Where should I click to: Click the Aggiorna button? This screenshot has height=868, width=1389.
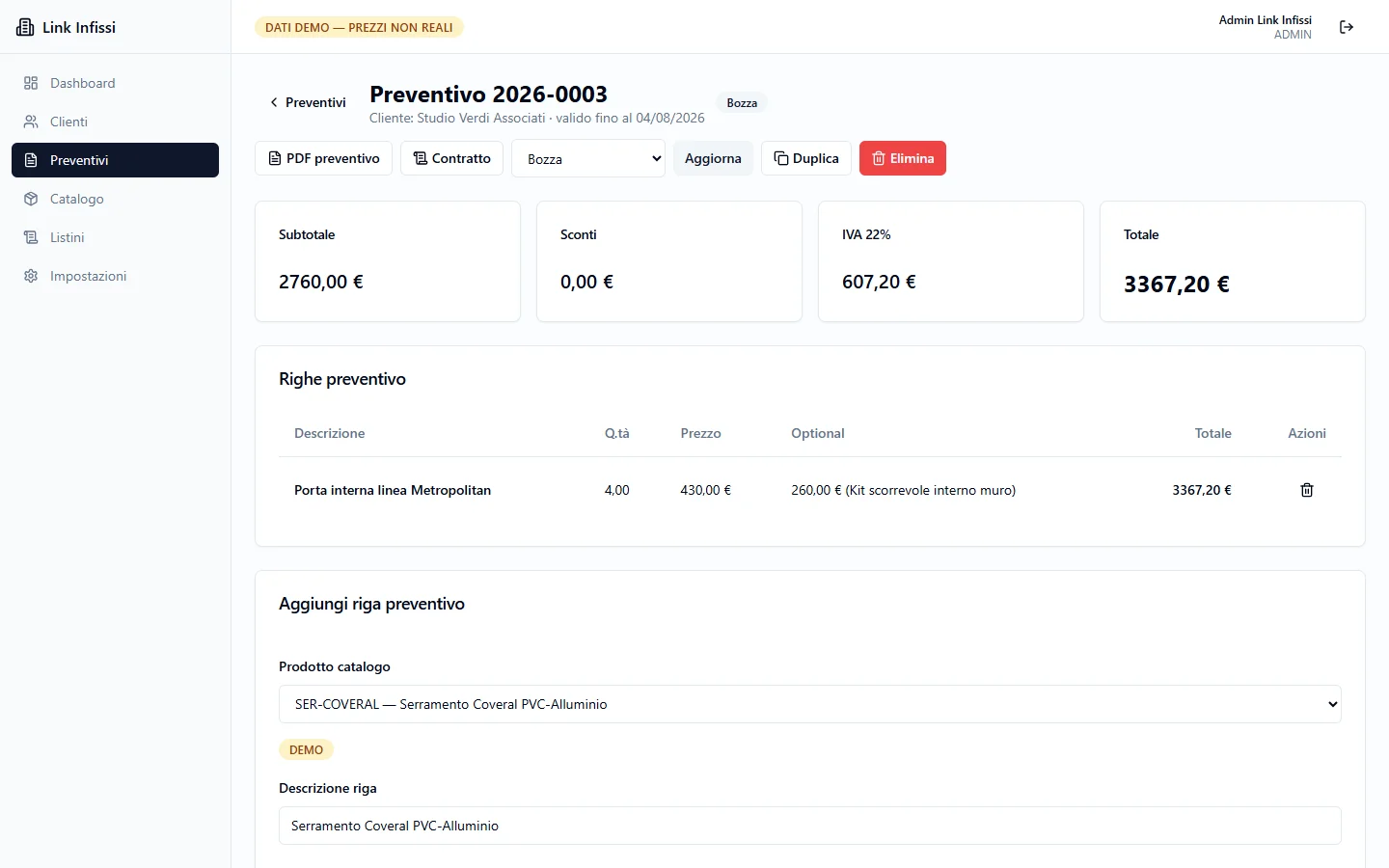click(x=713, y=158)
